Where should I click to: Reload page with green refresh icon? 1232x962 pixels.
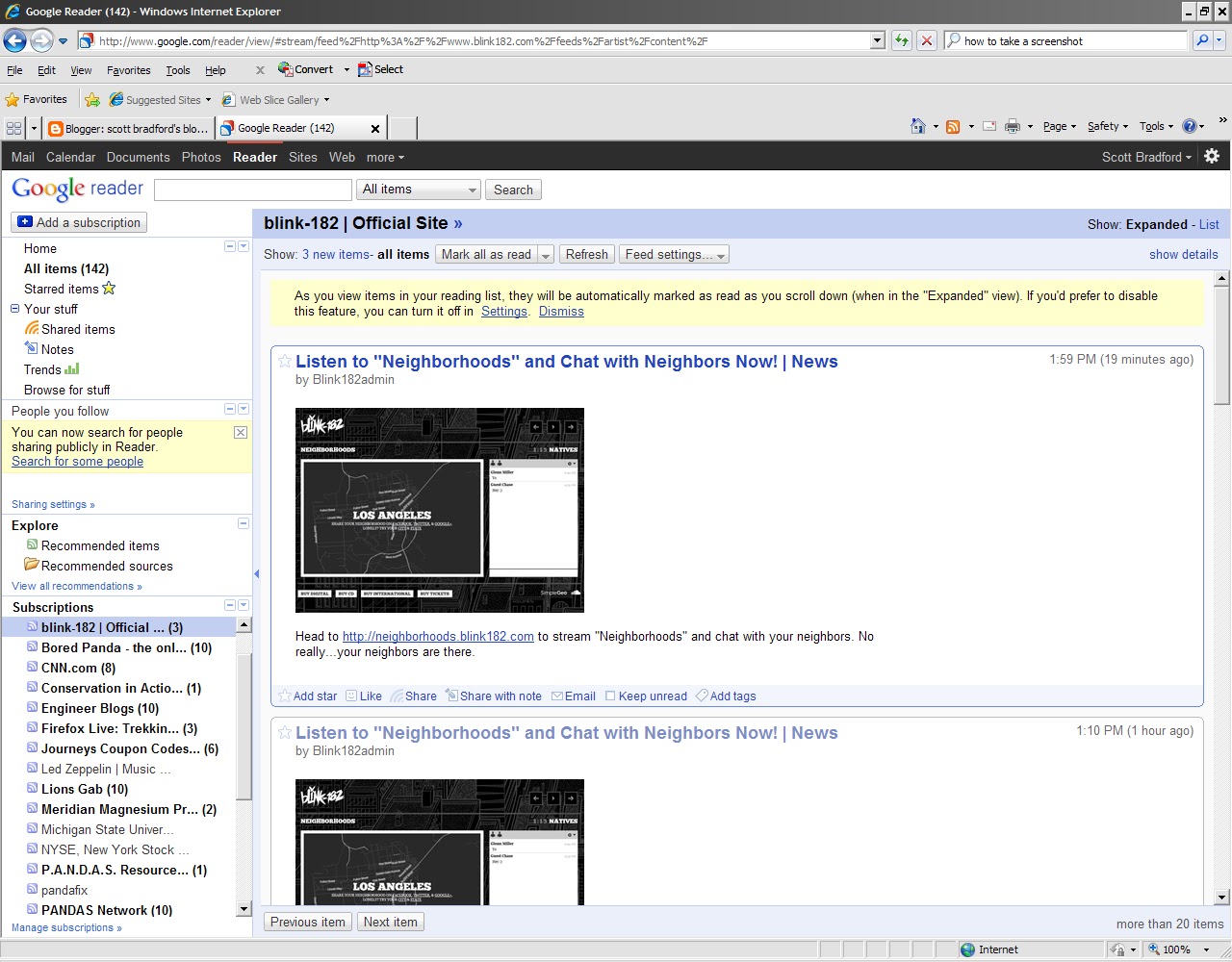[902, 40]
